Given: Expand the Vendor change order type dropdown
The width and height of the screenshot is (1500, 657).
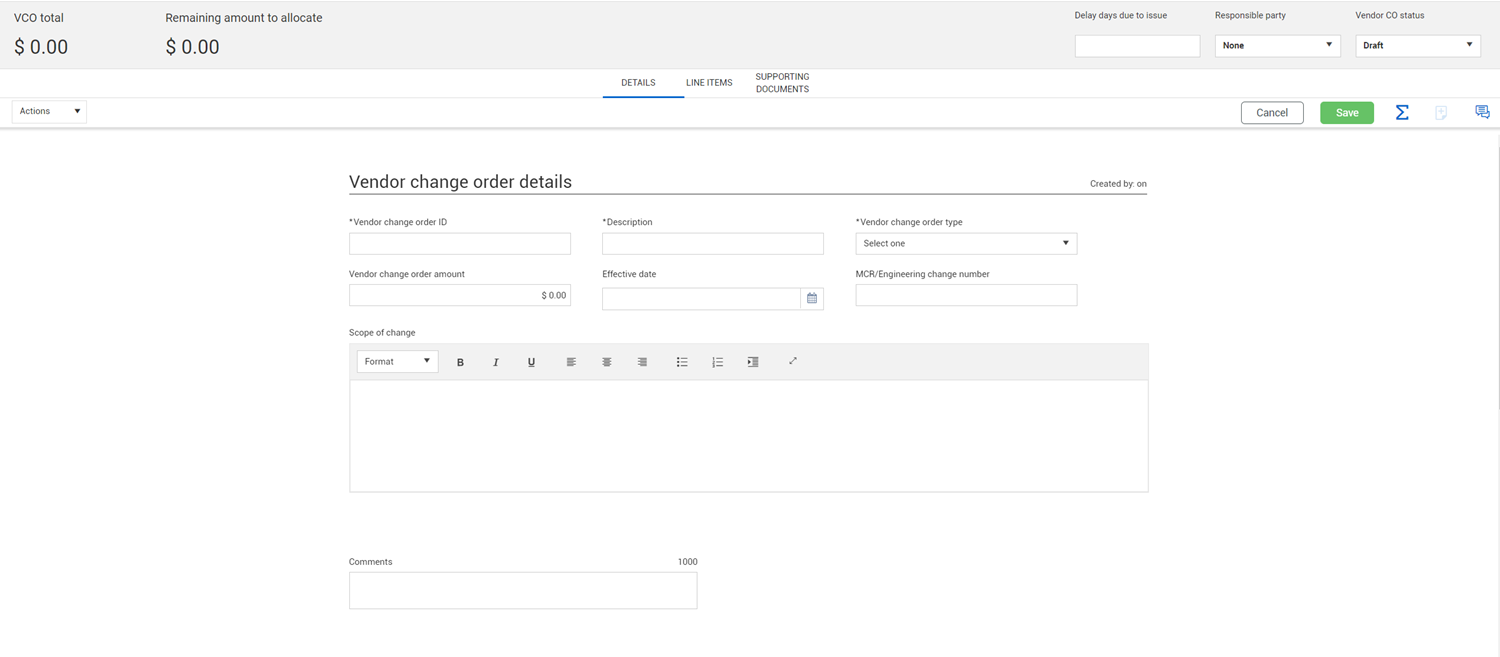Looking at the screenshot, I should pos(966,243).
